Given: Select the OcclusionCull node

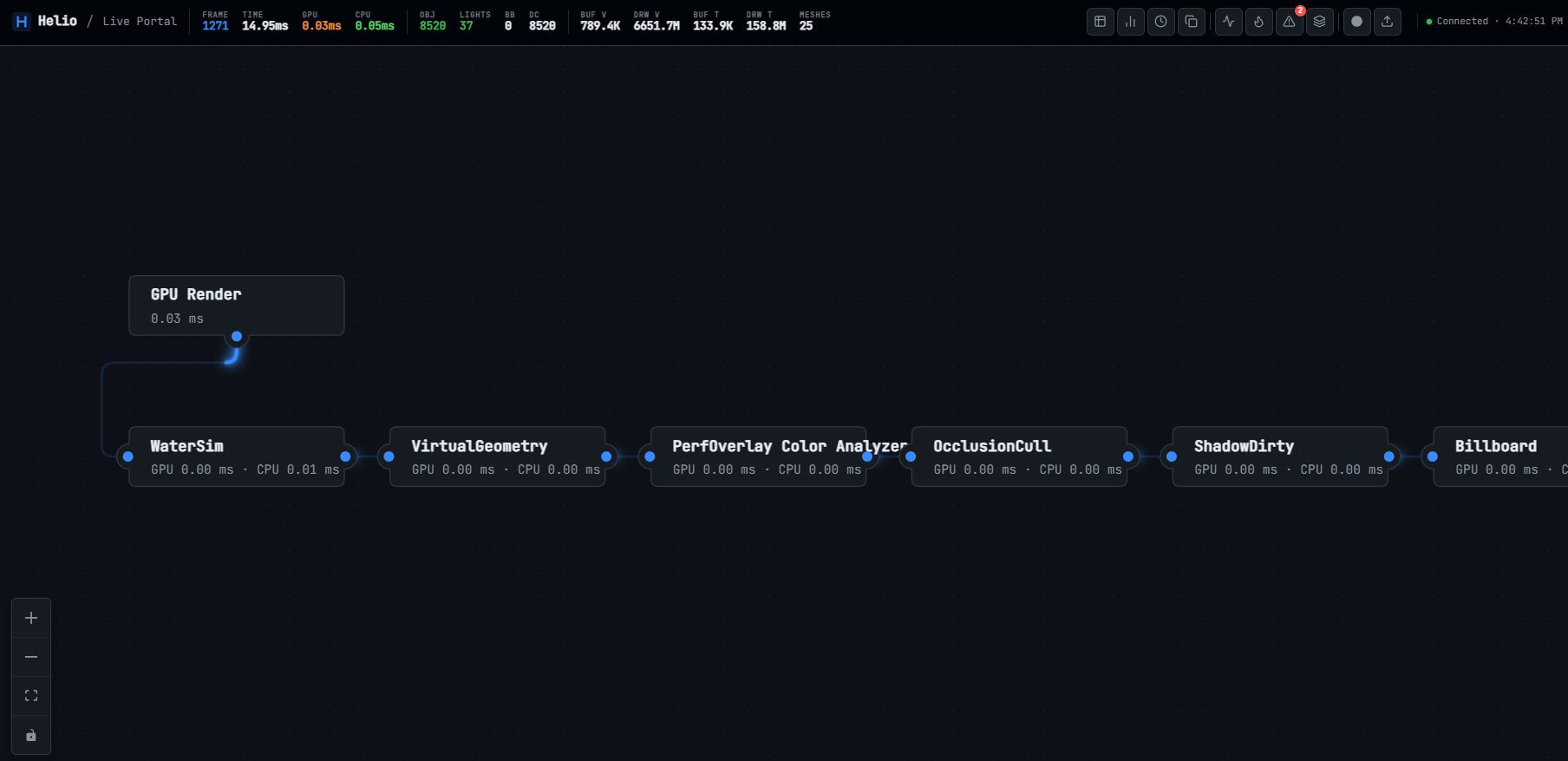Looking at the screenshot, I should tap(1019, 456).
